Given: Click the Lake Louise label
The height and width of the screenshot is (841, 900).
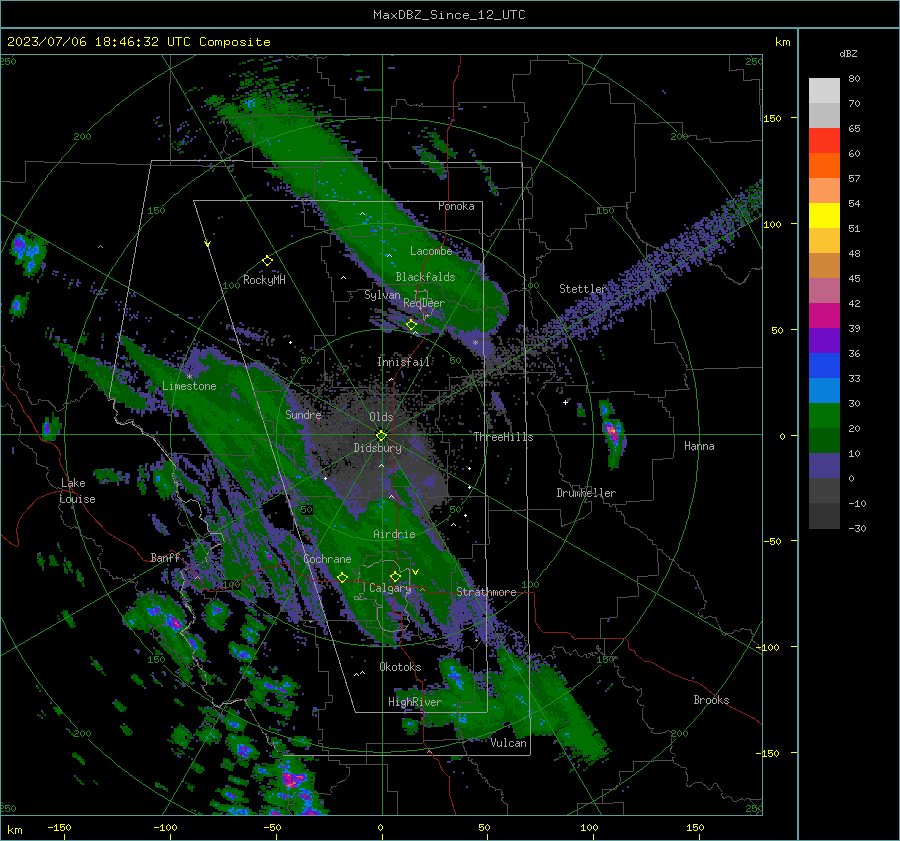Looking at the screenshot, I should pos(77,491).
